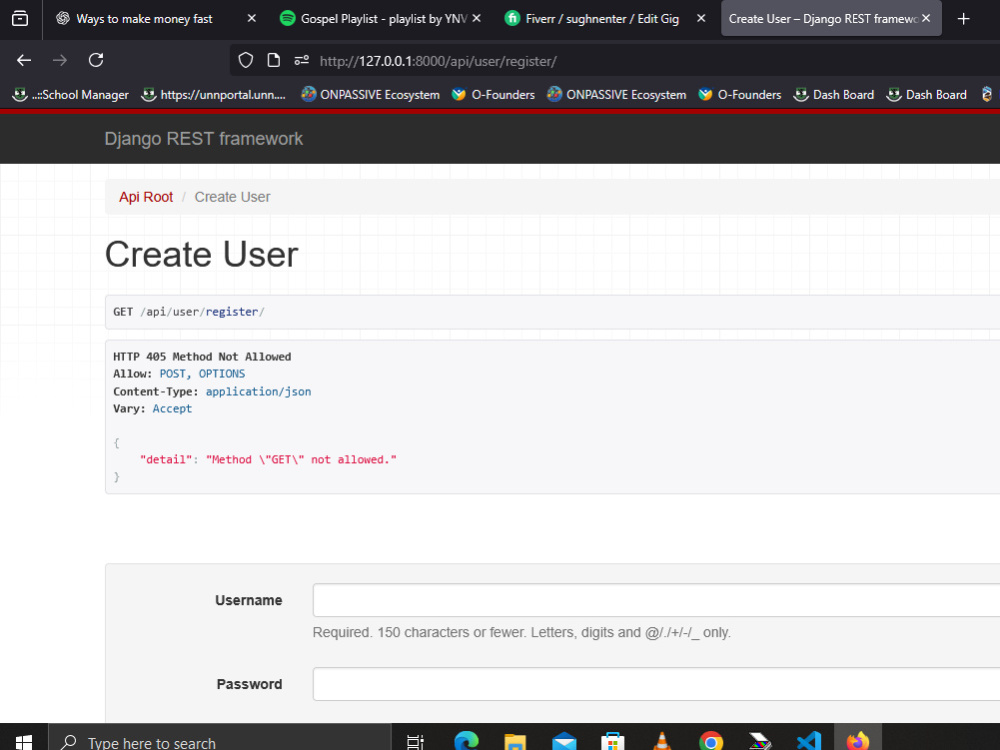This screenshot has width=1000, height=750.
Task: Go to Api Root breadcrumb
Action: coord(145,197)
